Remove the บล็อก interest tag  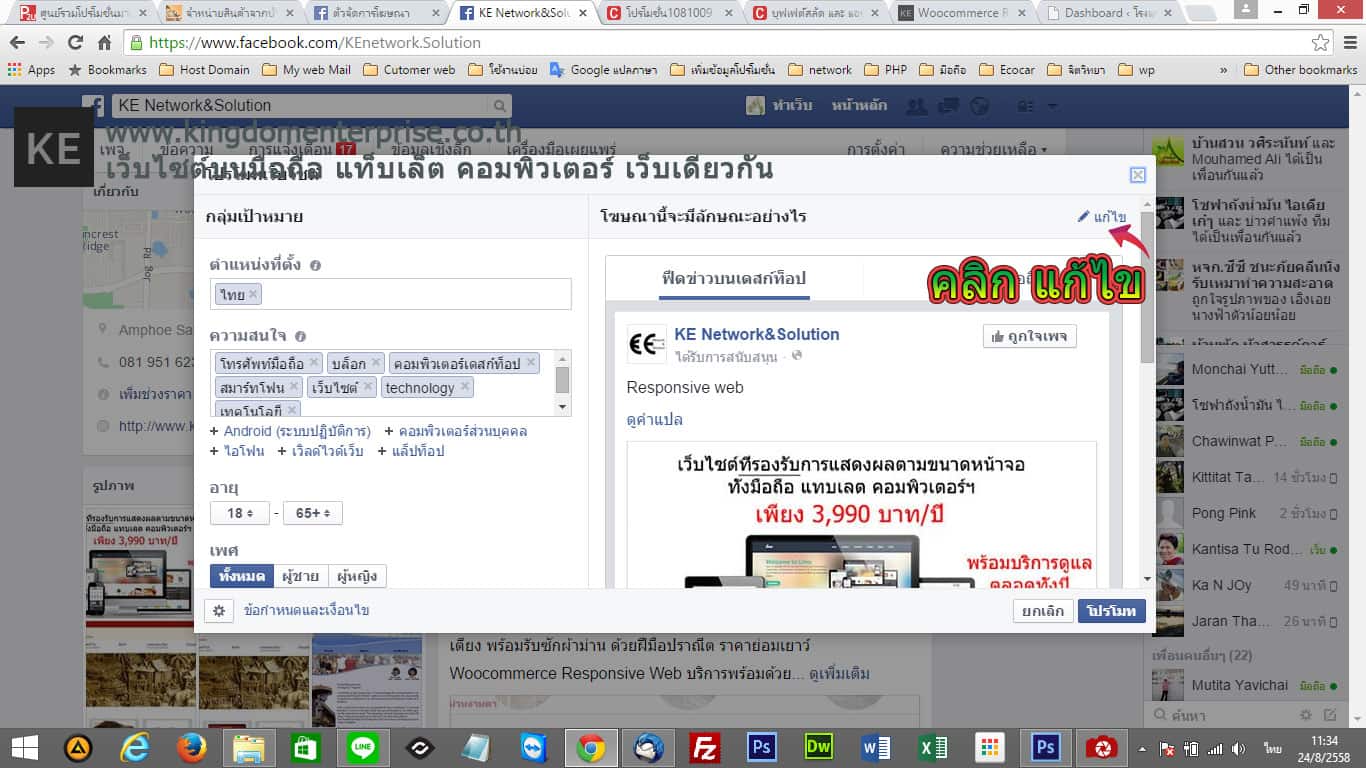376,362
